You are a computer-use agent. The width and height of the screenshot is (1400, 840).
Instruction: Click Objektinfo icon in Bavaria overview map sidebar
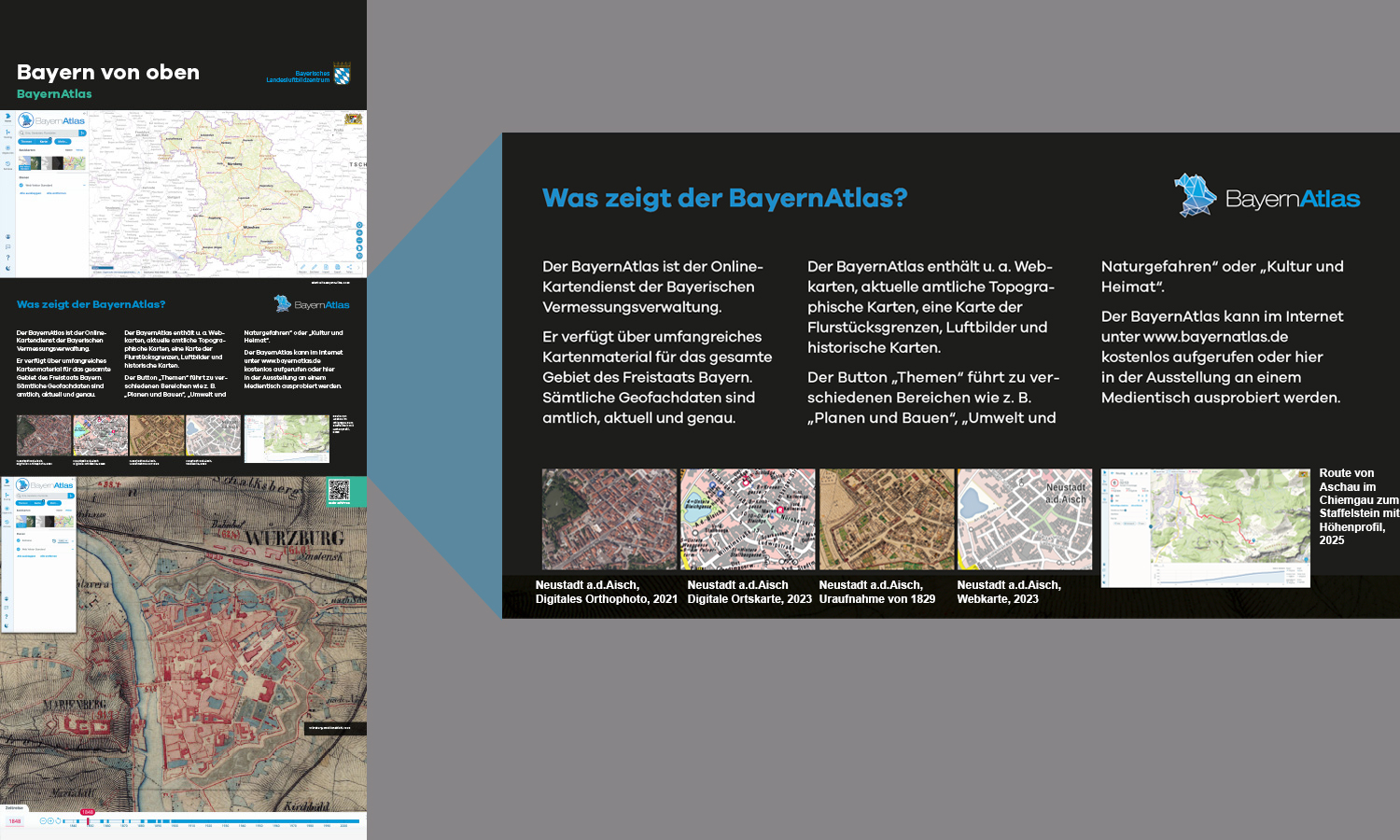click(x=7, y=148)
